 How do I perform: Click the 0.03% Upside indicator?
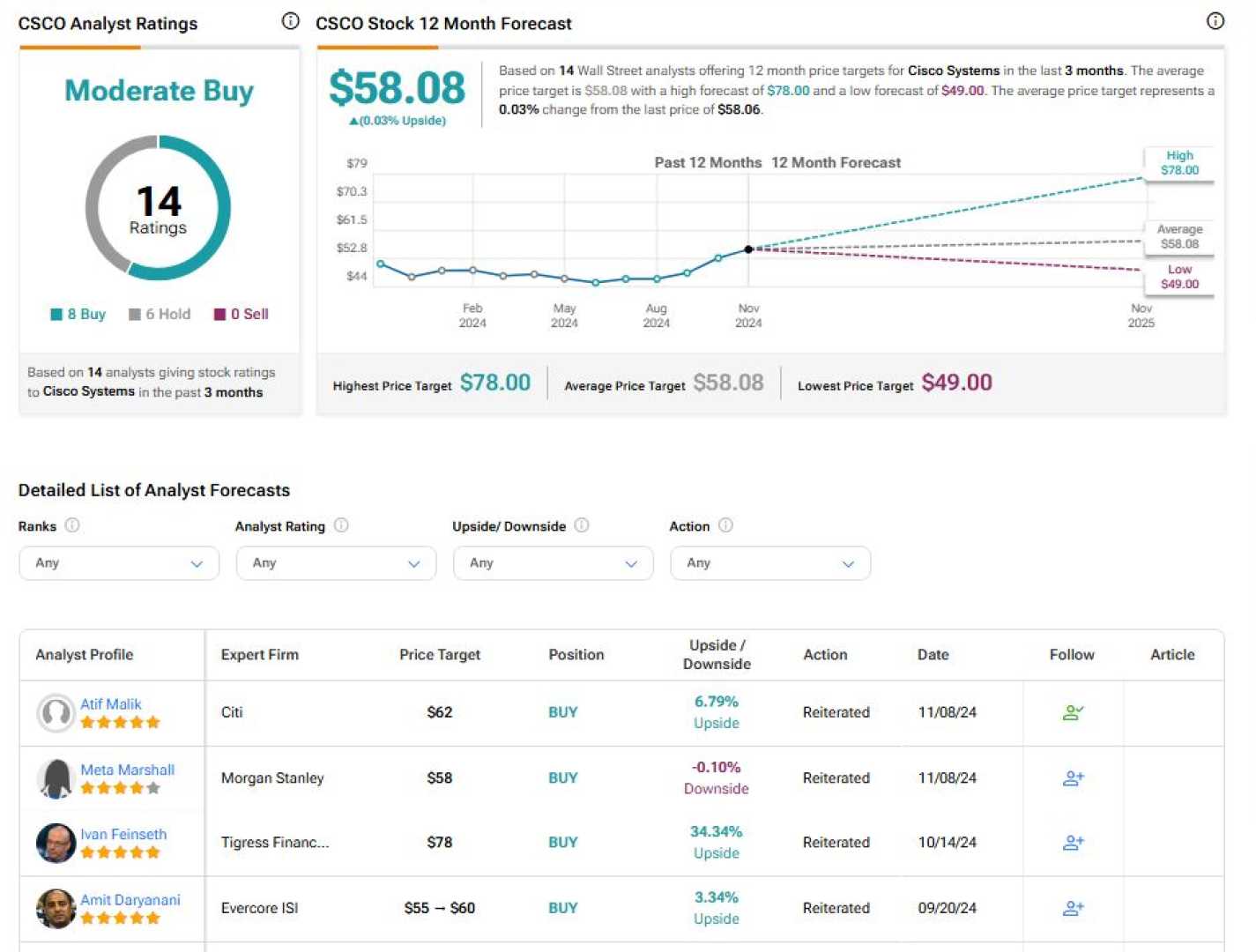click(x=398, y=121)
